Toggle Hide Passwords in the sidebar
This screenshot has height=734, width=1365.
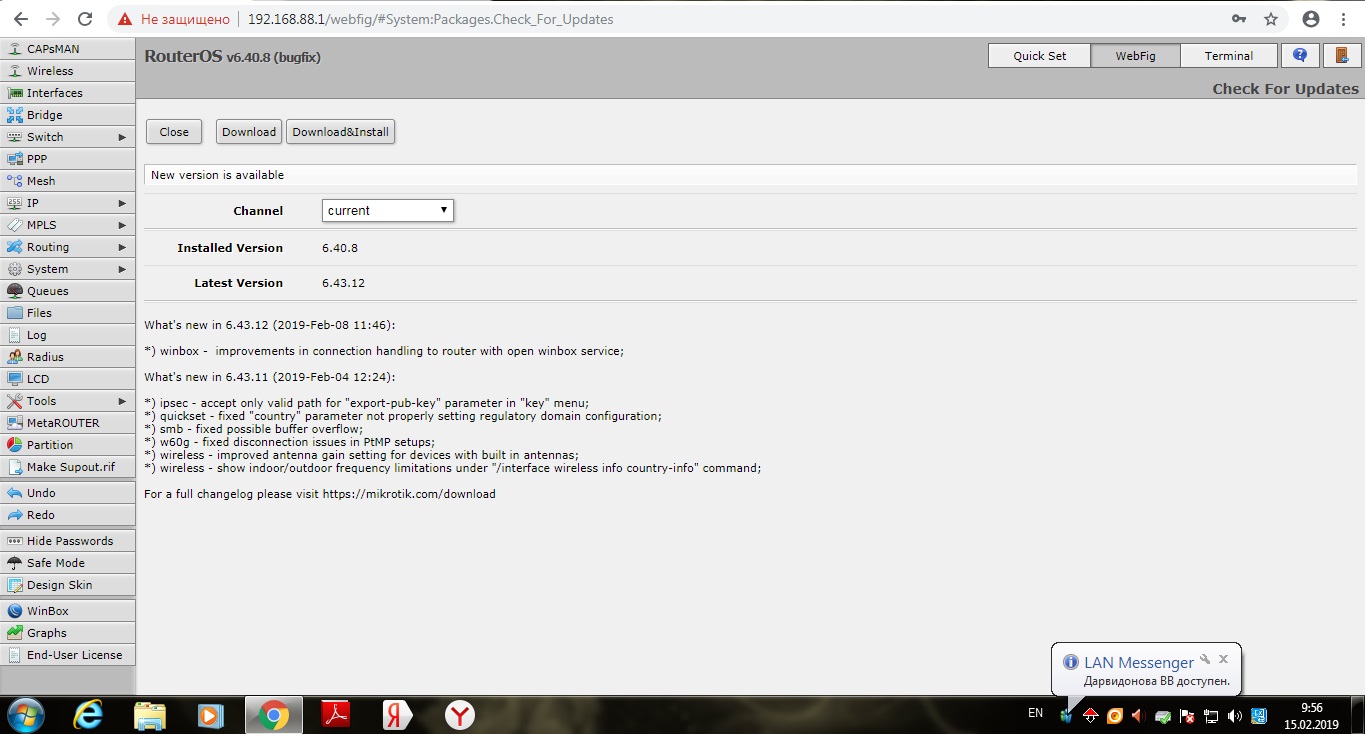(x=68, y=541)
